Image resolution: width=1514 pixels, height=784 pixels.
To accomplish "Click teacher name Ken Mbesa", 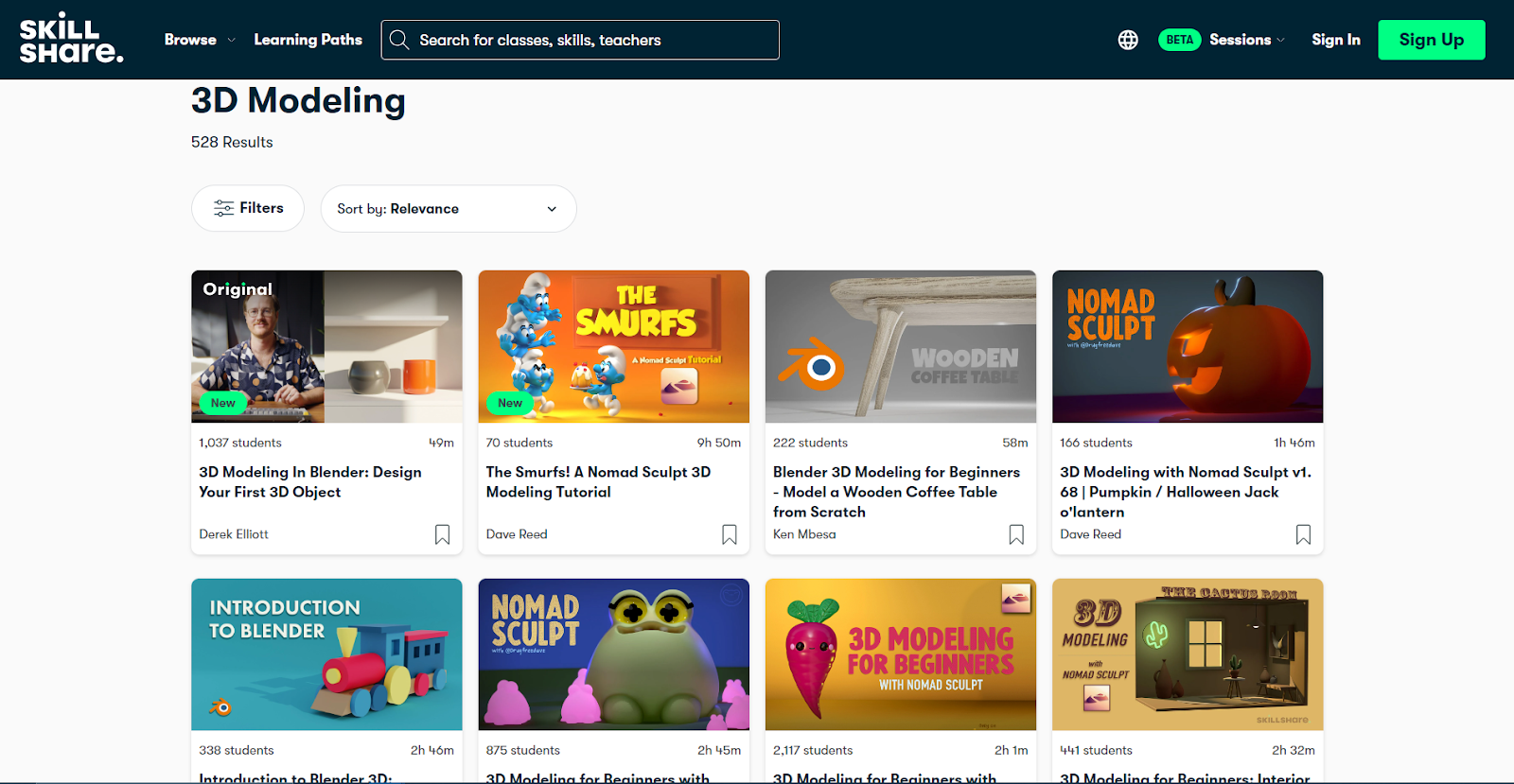I will [804, 534].
